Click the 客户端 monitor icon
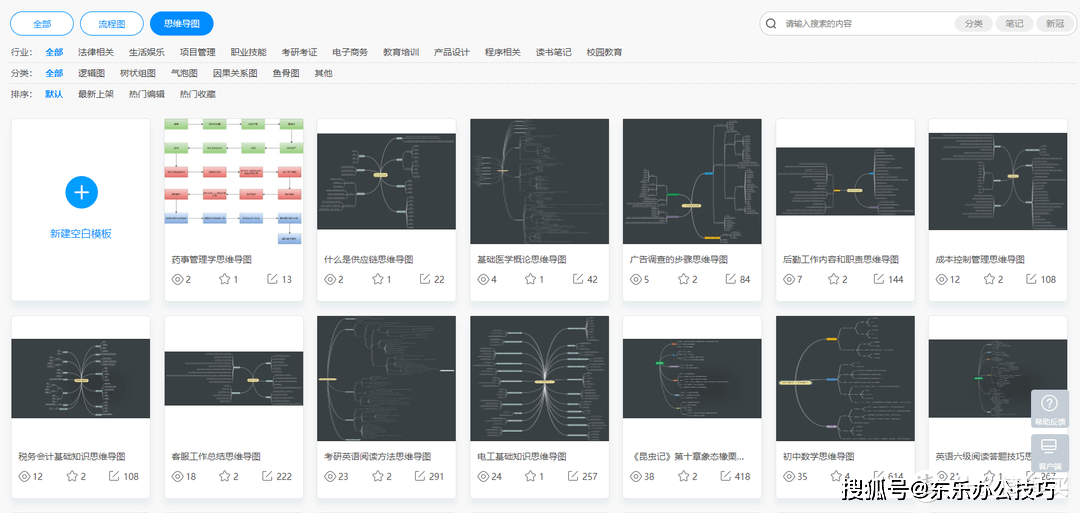The height and width of the screenshot is (513, 1080). point(1049,447)
